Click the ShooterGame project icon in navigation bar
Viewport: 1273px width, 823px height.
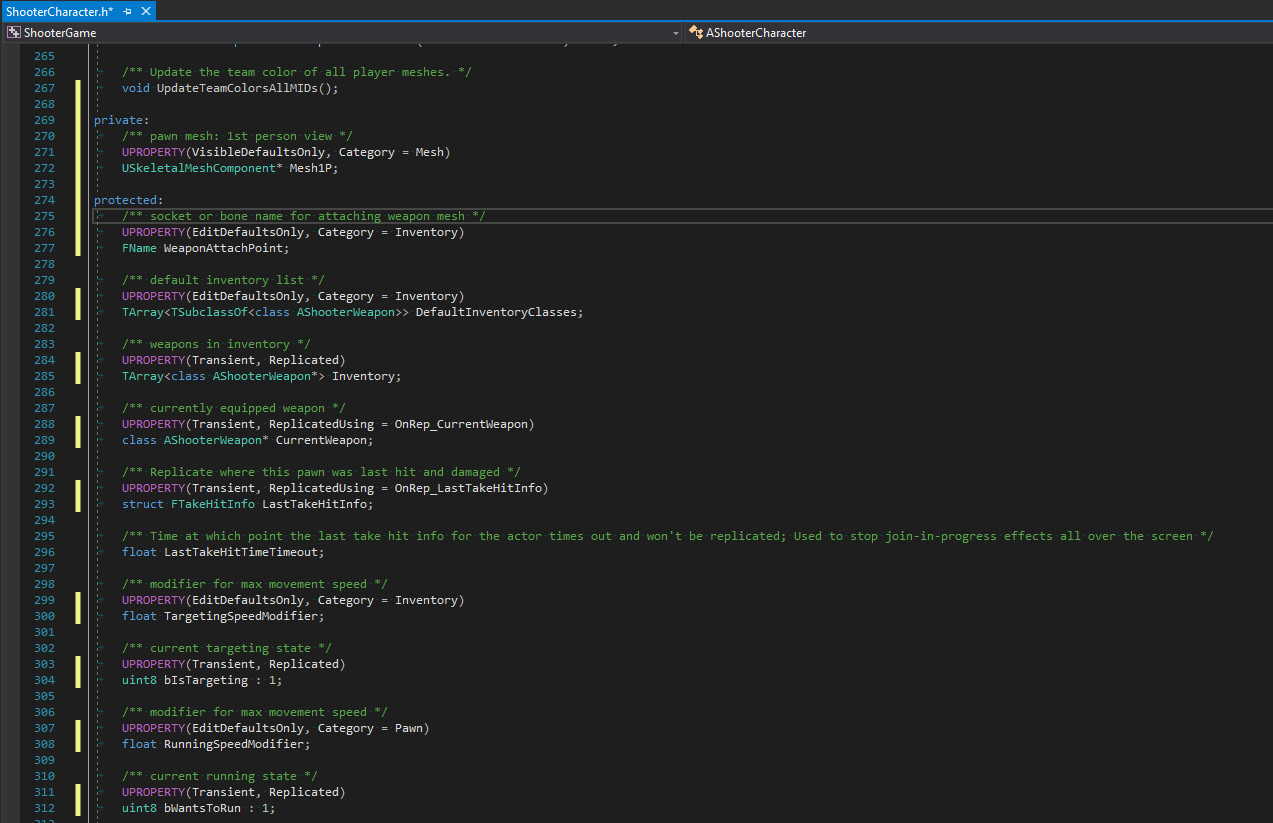click(x=14, y=32)
